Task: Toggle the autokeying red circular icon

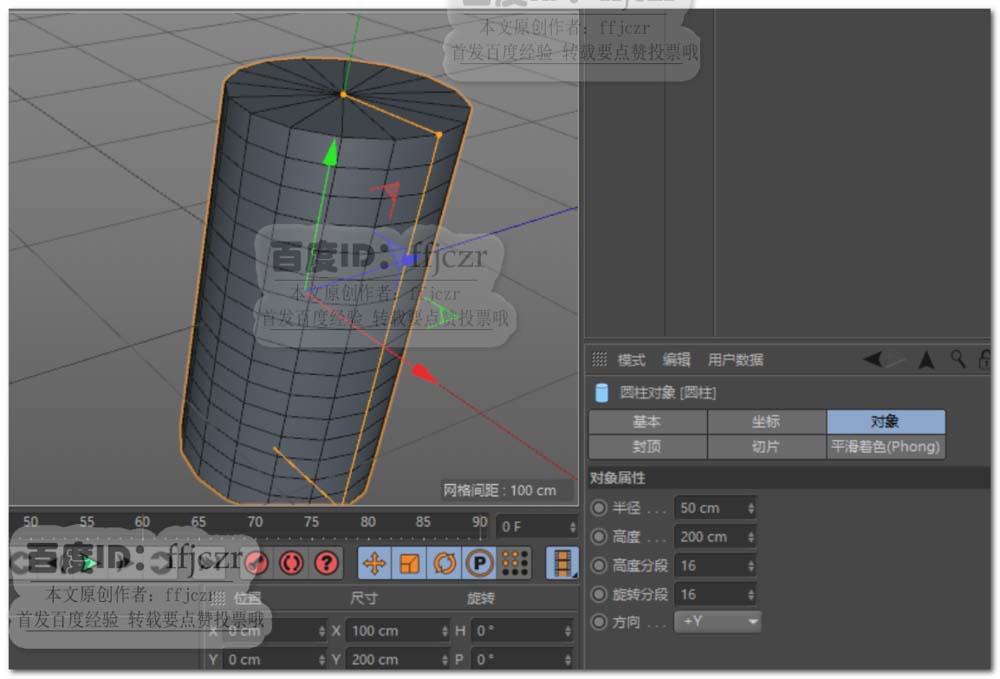Action: click(291, 563)
